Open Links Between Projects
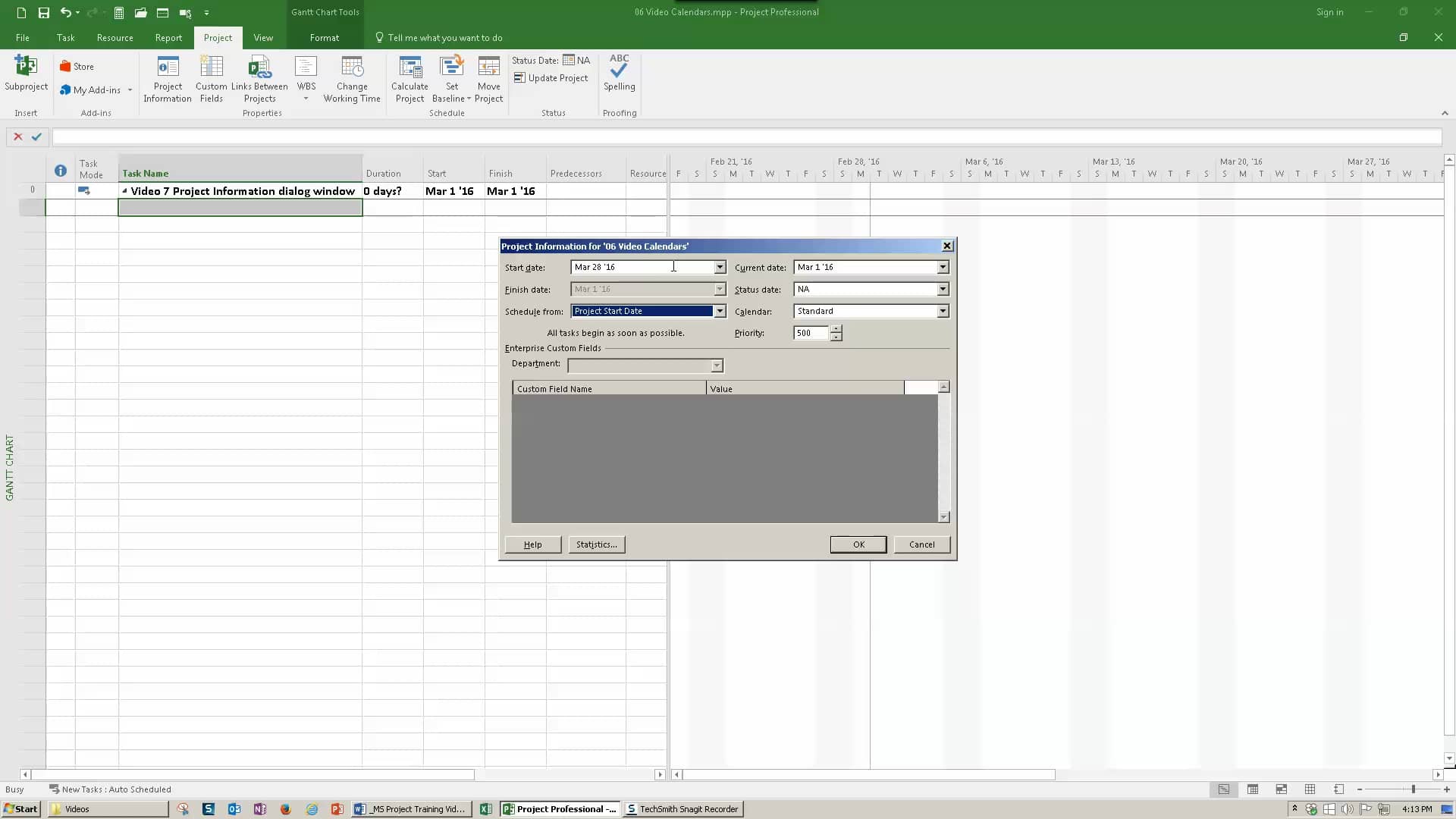The height and width of the screenshot is (819, 1456). tap(260, 79)
